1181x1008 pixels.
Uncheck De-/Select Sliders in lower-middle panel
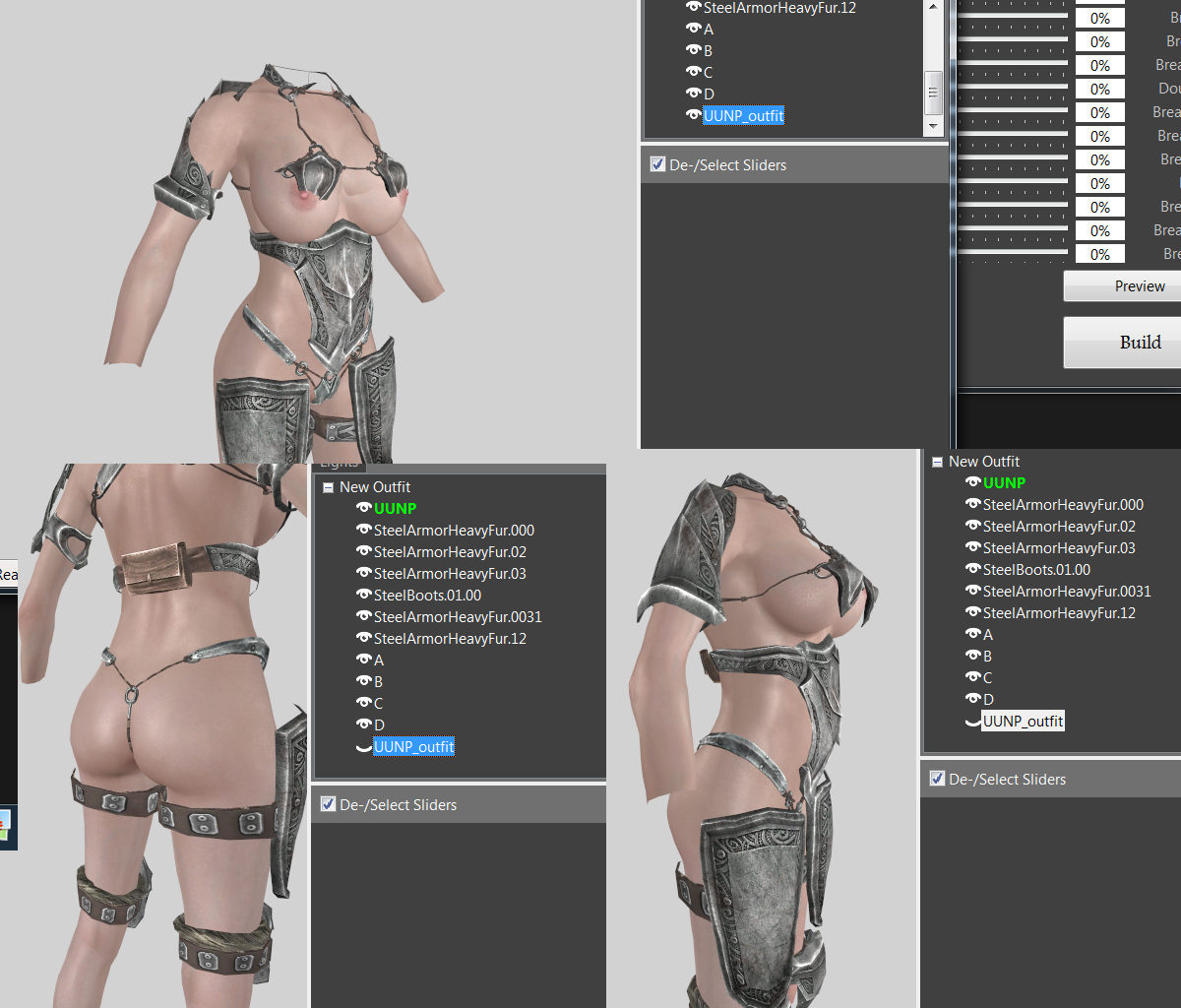click(x=328, y=804)
